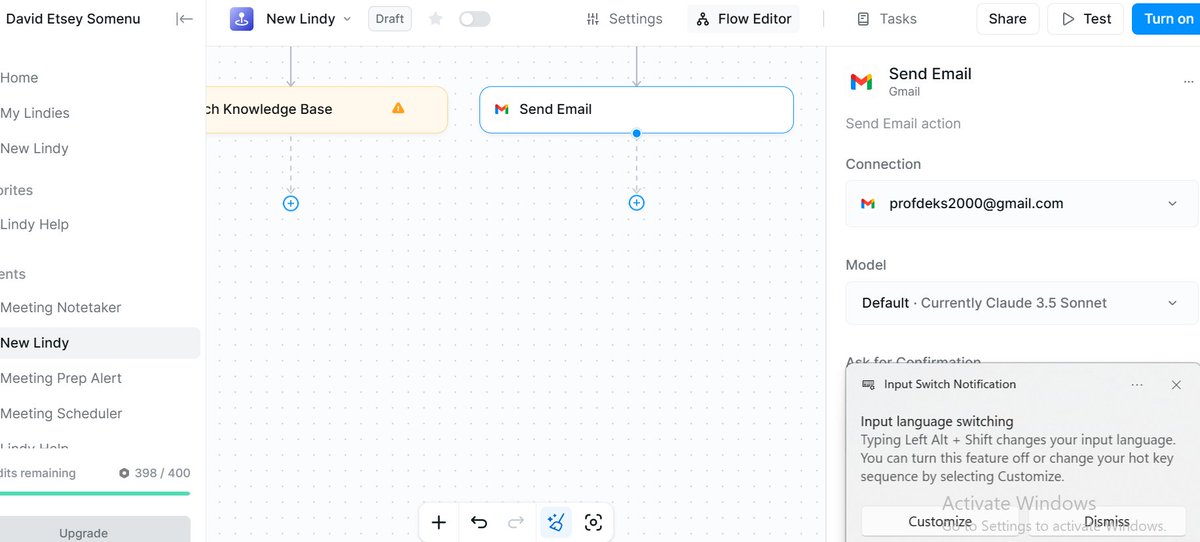The width and height of the screenshot is (1200, 542).
Task: Open My Lindies in sidebar
Action: pos(35,113)
